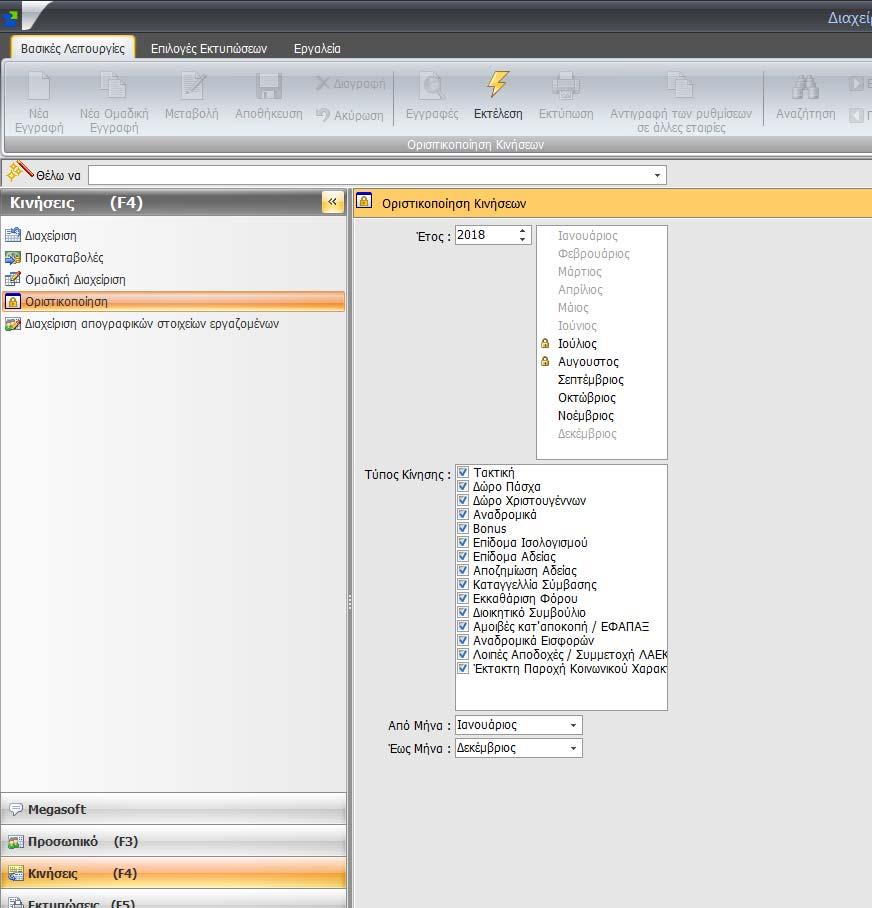Image resolution: width=872 pixels, height=908 pixels.
Task: Select the Αυγουστος month entry
Action: pyautogui.click(x=588, y=361)
